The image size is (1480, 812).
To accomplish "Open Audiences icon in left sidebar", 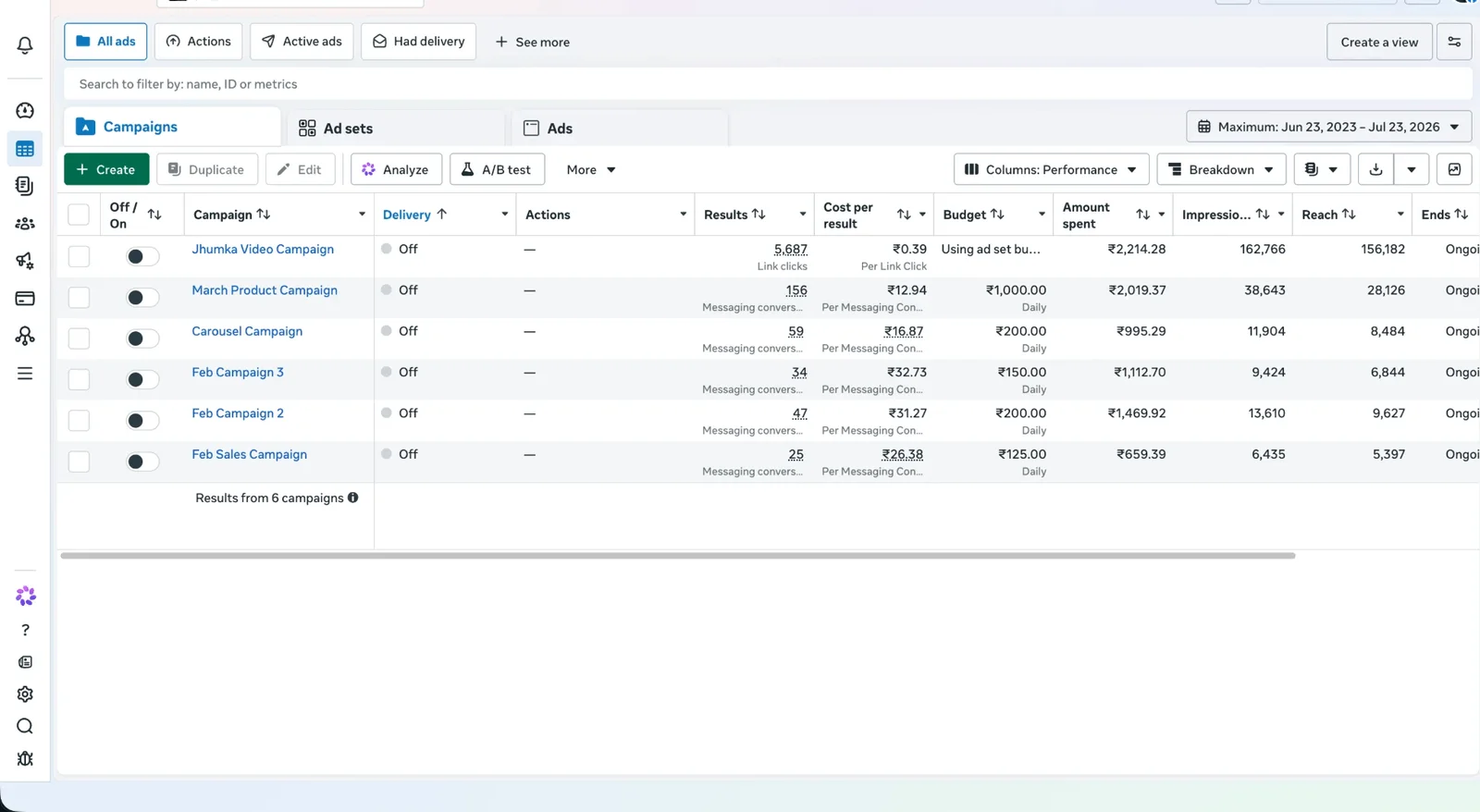I will 25,224.
